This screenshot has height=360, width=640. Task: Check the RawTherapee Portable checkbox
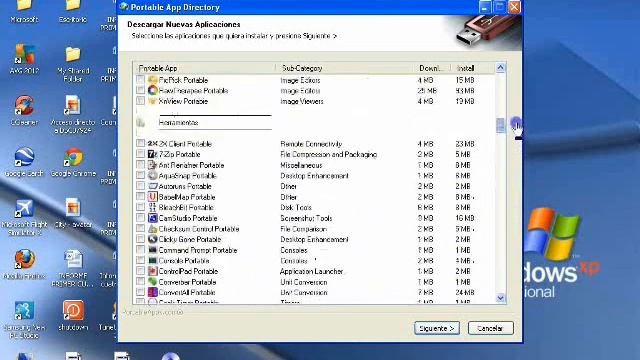coord(140,90)
